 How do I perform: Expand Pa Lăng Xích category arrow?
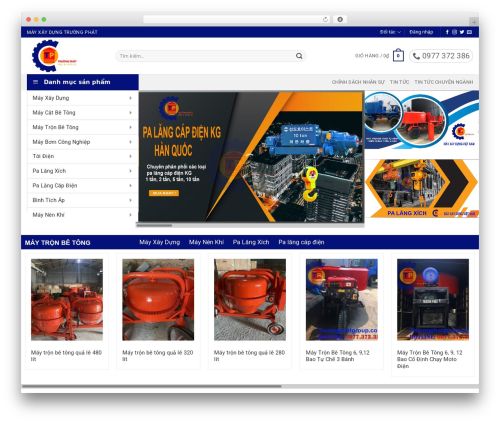130,171
